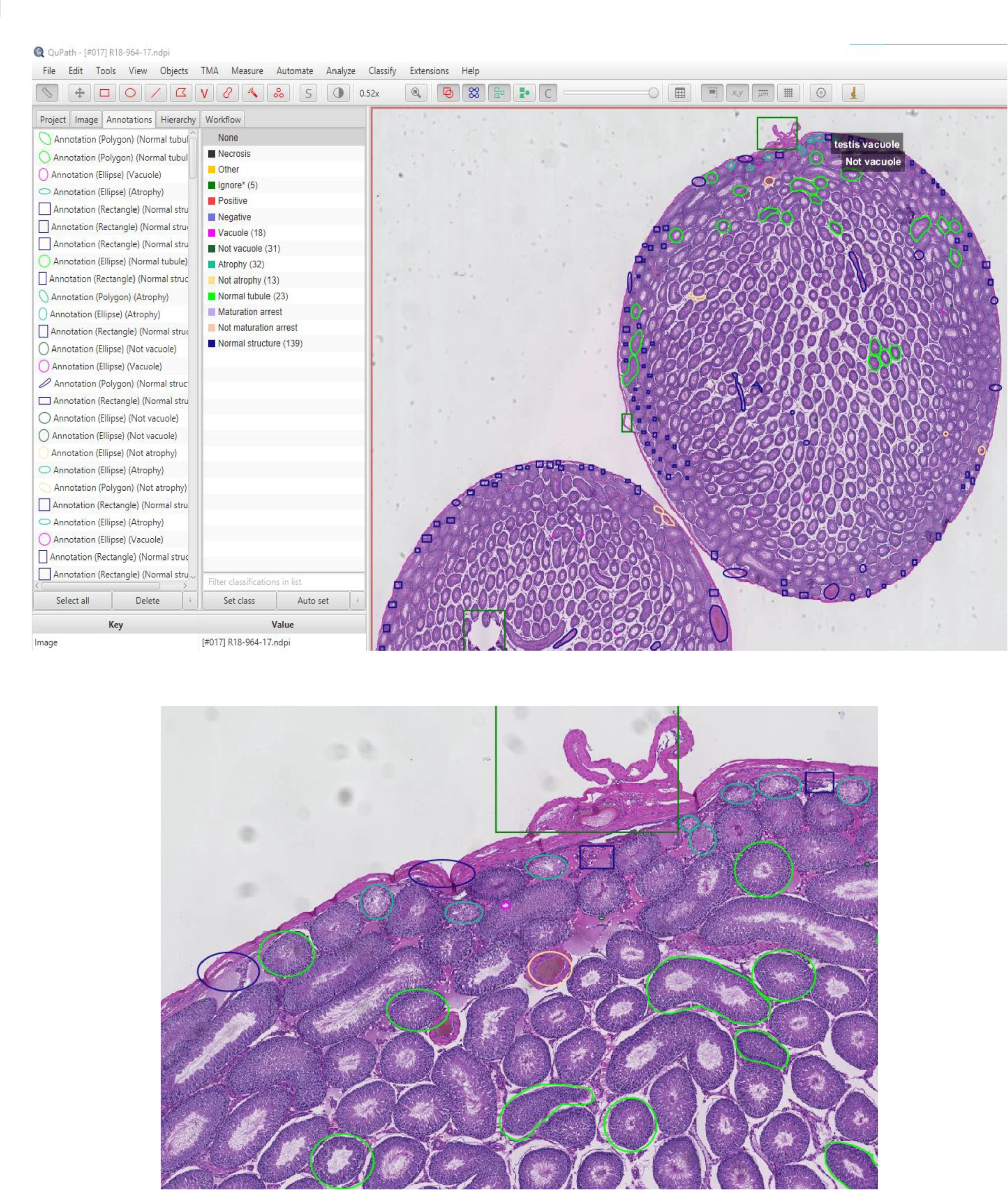Adjust the overlay opacity slider
Viewport: 1008px width, 1190px height.
[653, 93]
